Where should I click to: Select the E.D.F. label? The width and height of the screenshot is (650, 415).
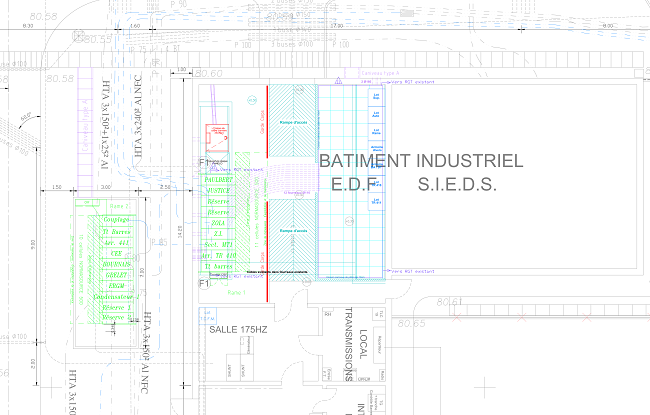click(x=354, y=184)
